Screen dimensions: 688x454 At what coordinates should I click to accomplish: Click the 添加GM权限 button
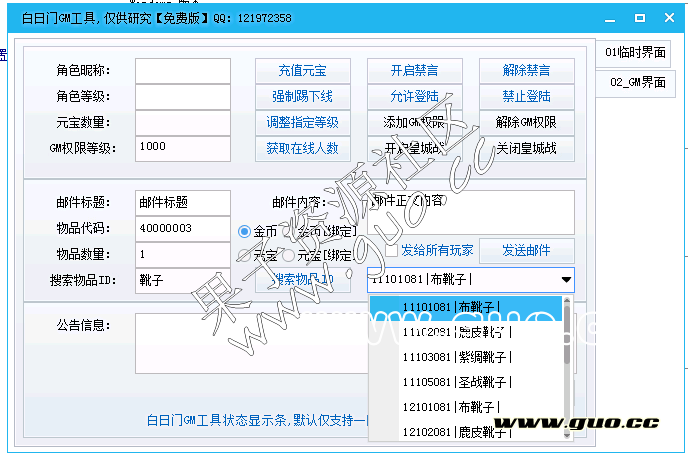415,122
